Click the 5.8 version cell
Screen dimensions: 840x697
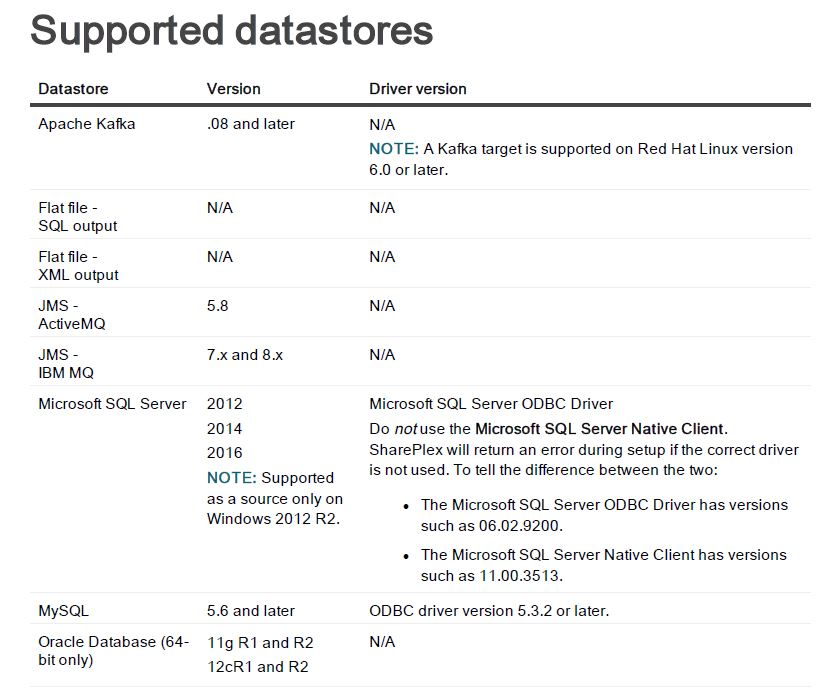tap(218, 306)
